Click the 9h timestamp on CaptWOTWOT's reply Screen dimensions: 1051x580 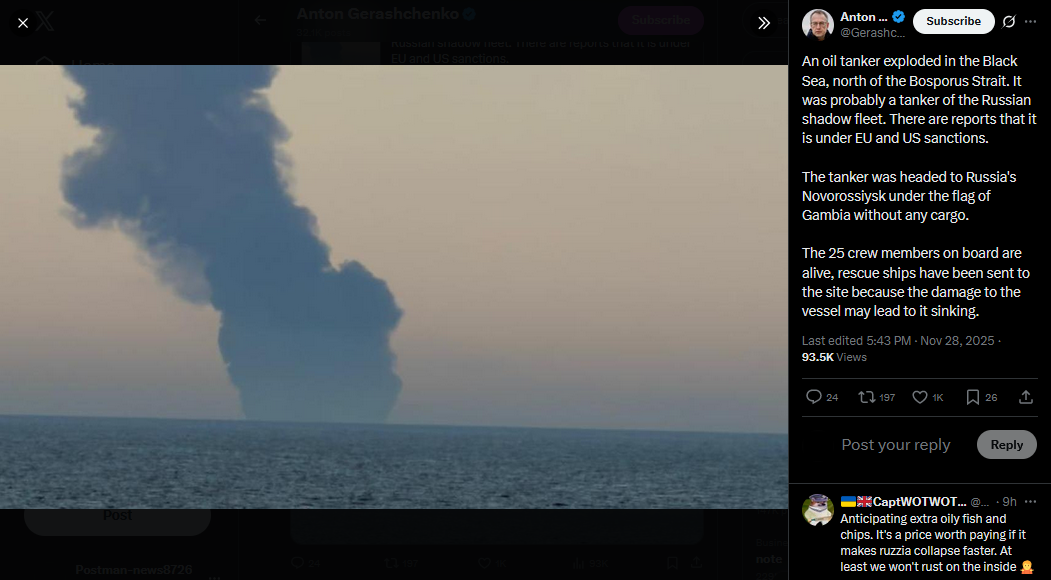[x=1009, y=502]
